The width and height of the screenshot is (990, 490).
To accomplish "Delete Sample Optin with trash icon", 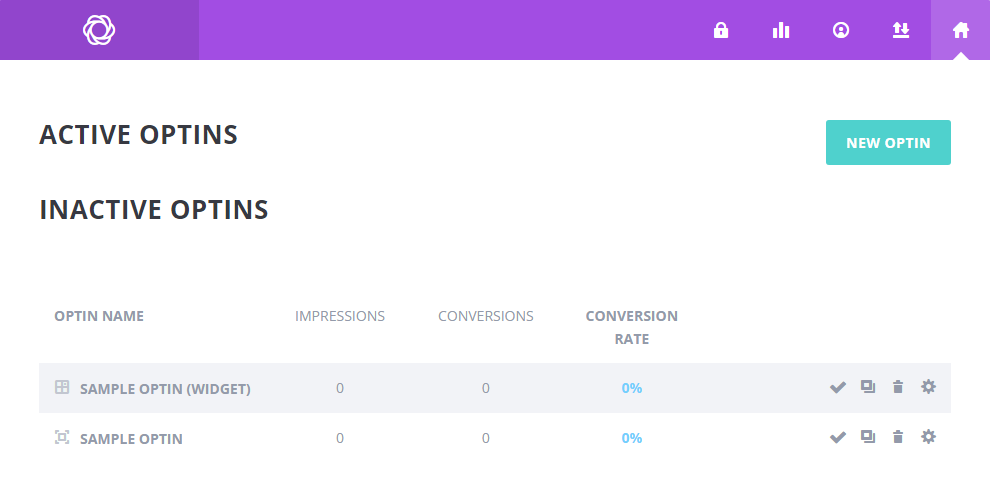I will [898, 437].
